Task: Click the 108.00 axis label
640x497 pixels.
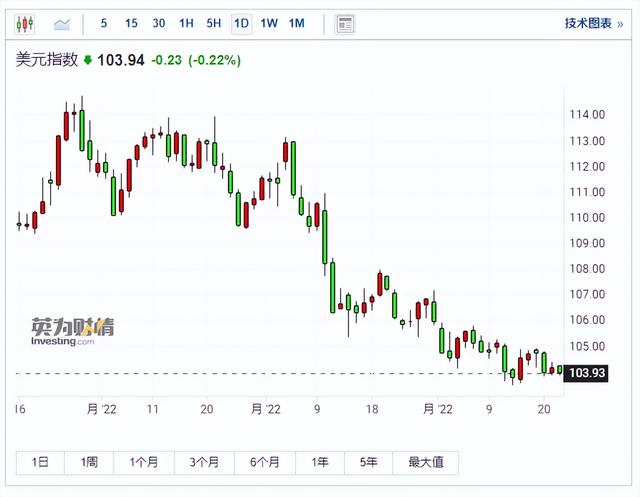Action: tap(587, 269)
